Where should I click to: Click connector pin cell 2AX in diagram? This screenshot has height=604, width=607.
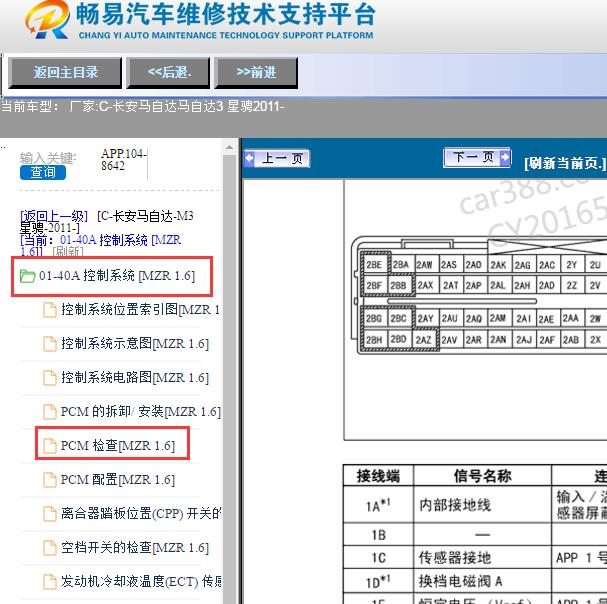[x=425, y=285]
